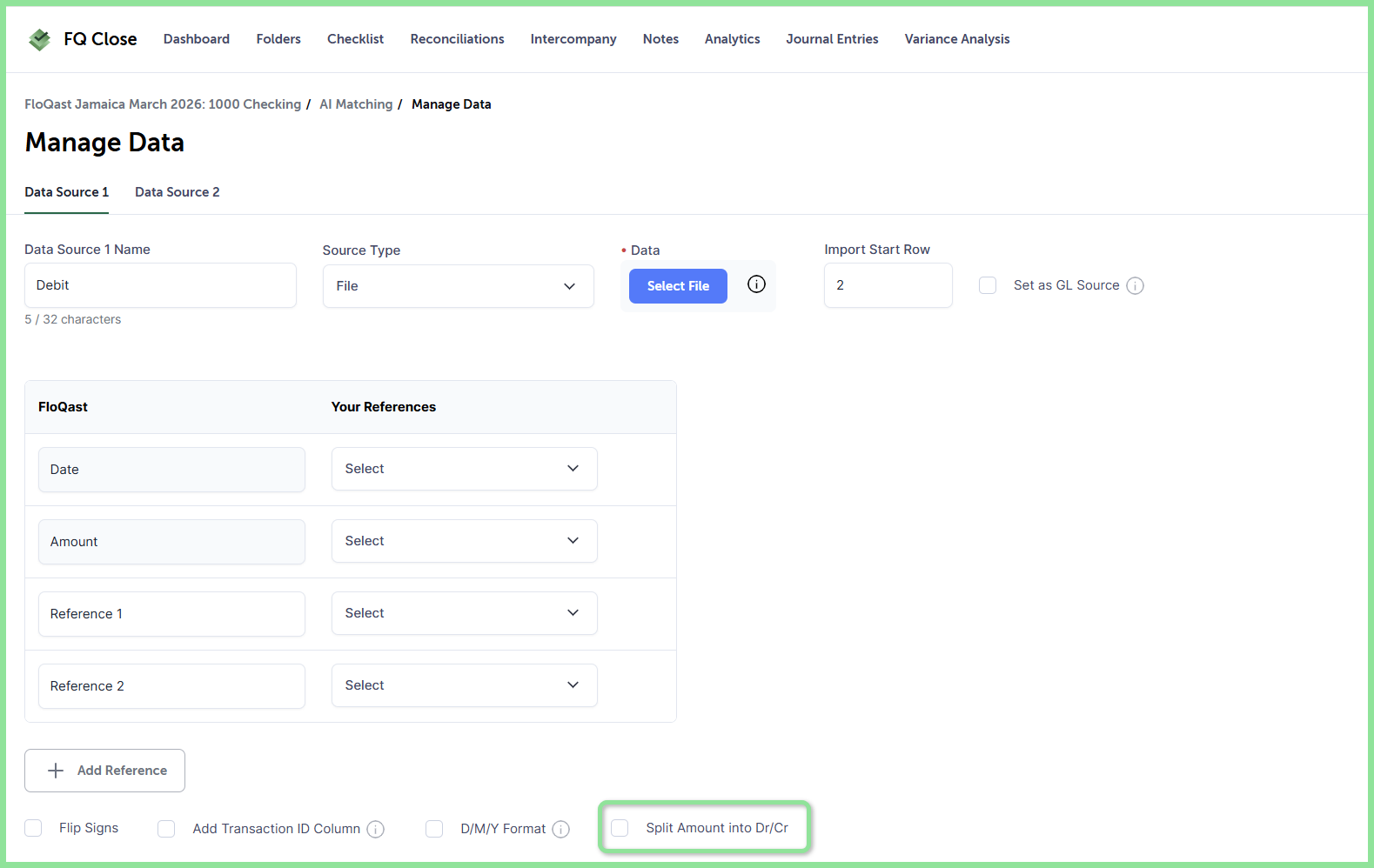
Task: Click the Date field in the FloQast column
Action: tap(171, 470)
